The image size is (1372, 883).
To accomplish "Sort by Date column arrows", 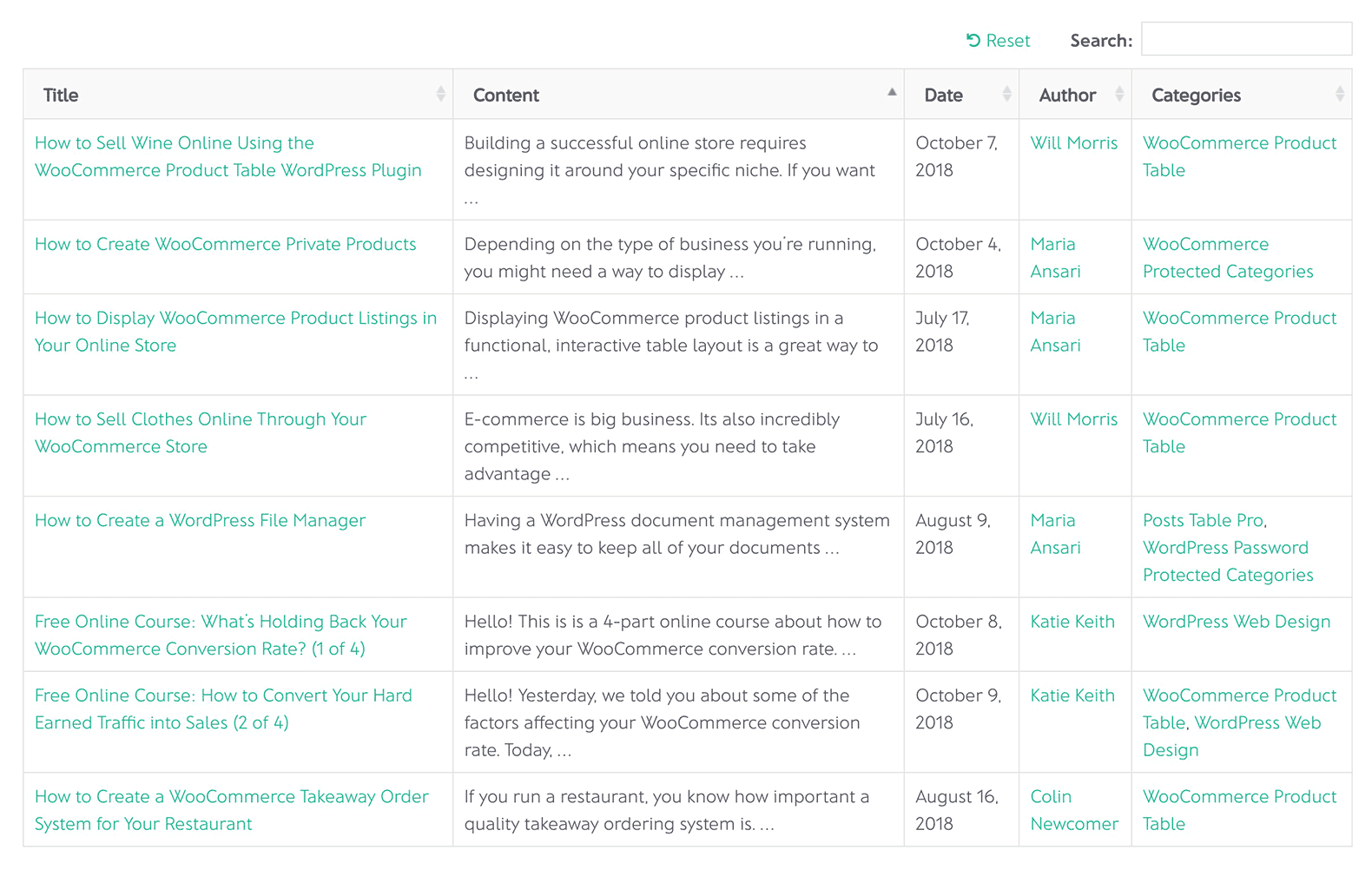I will pyautogui.click(x=1006, y=94).
